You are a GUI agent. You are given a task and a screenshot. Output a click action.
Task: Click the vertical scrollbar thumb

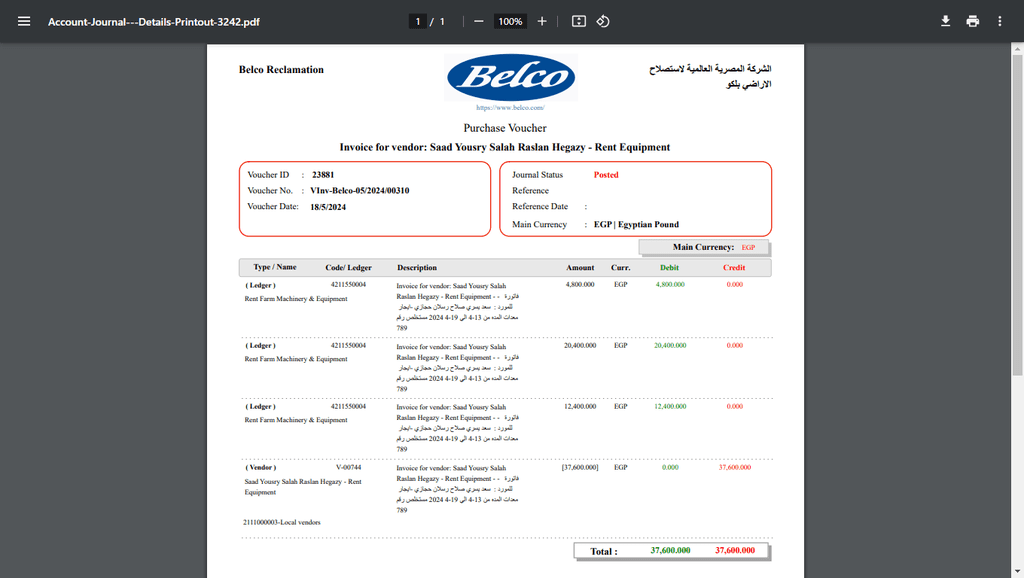tap(1017, 216)
